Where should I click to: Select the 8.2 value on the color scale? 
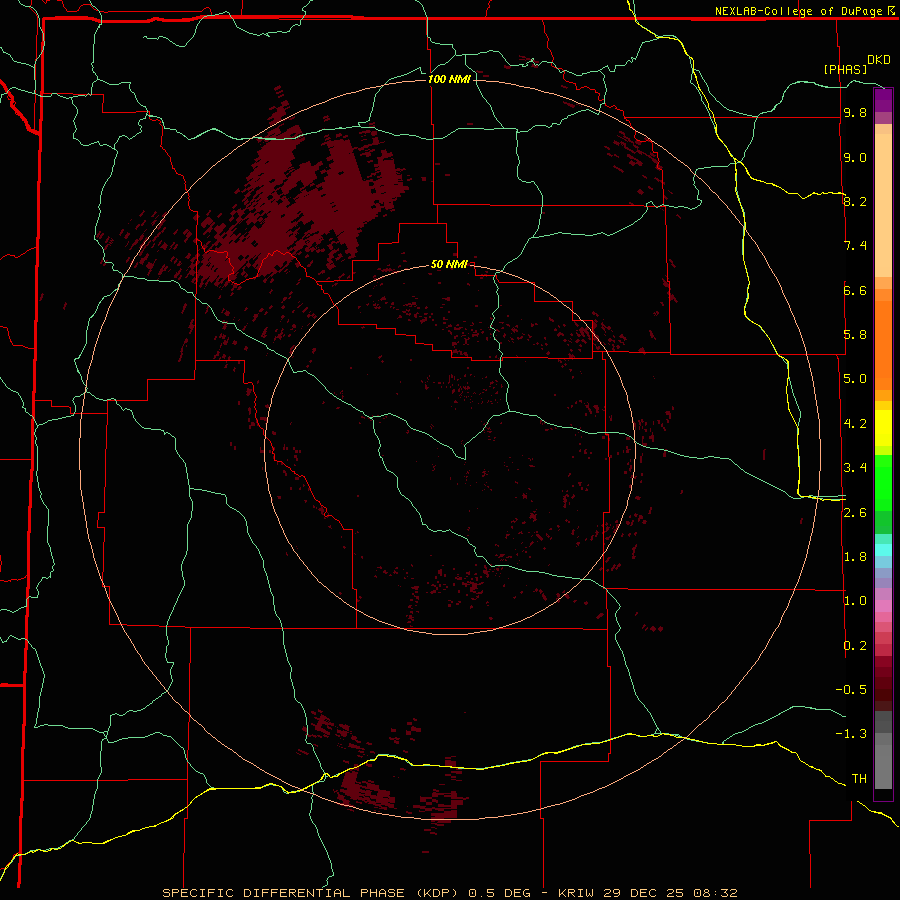coord(855,201)
